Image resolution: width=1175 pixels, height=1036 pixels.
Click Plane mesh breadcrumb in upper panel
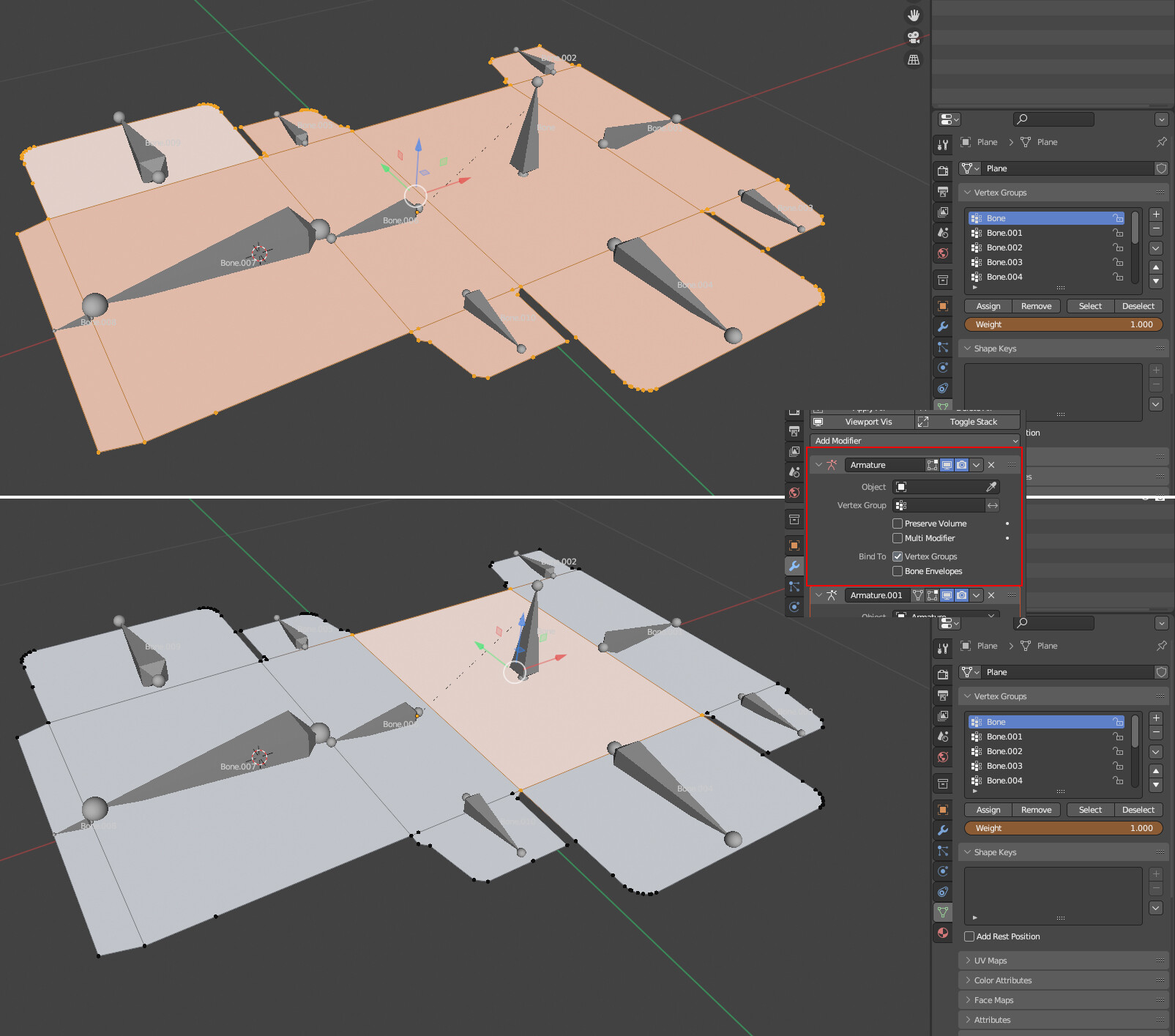click(x=1039, y=142)
